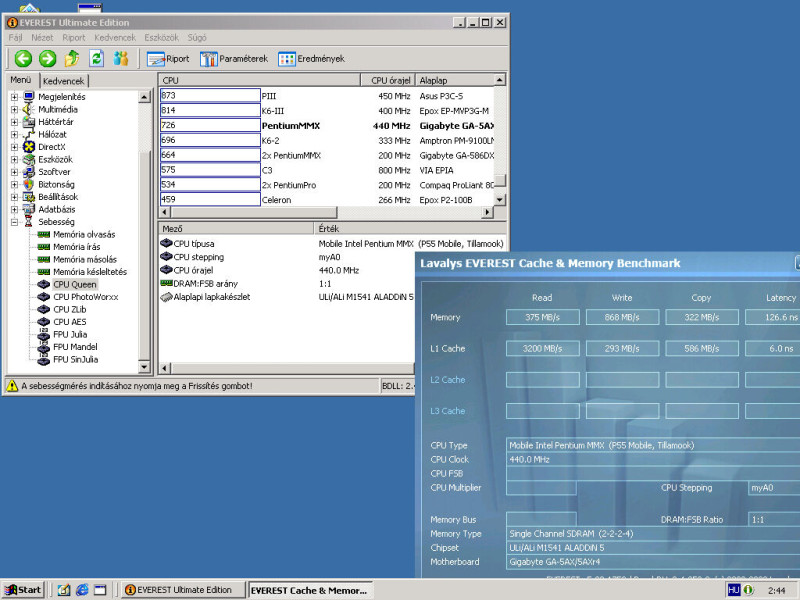
Task: Select FPU SinJulia benchmark
Action: coord(76,360)
